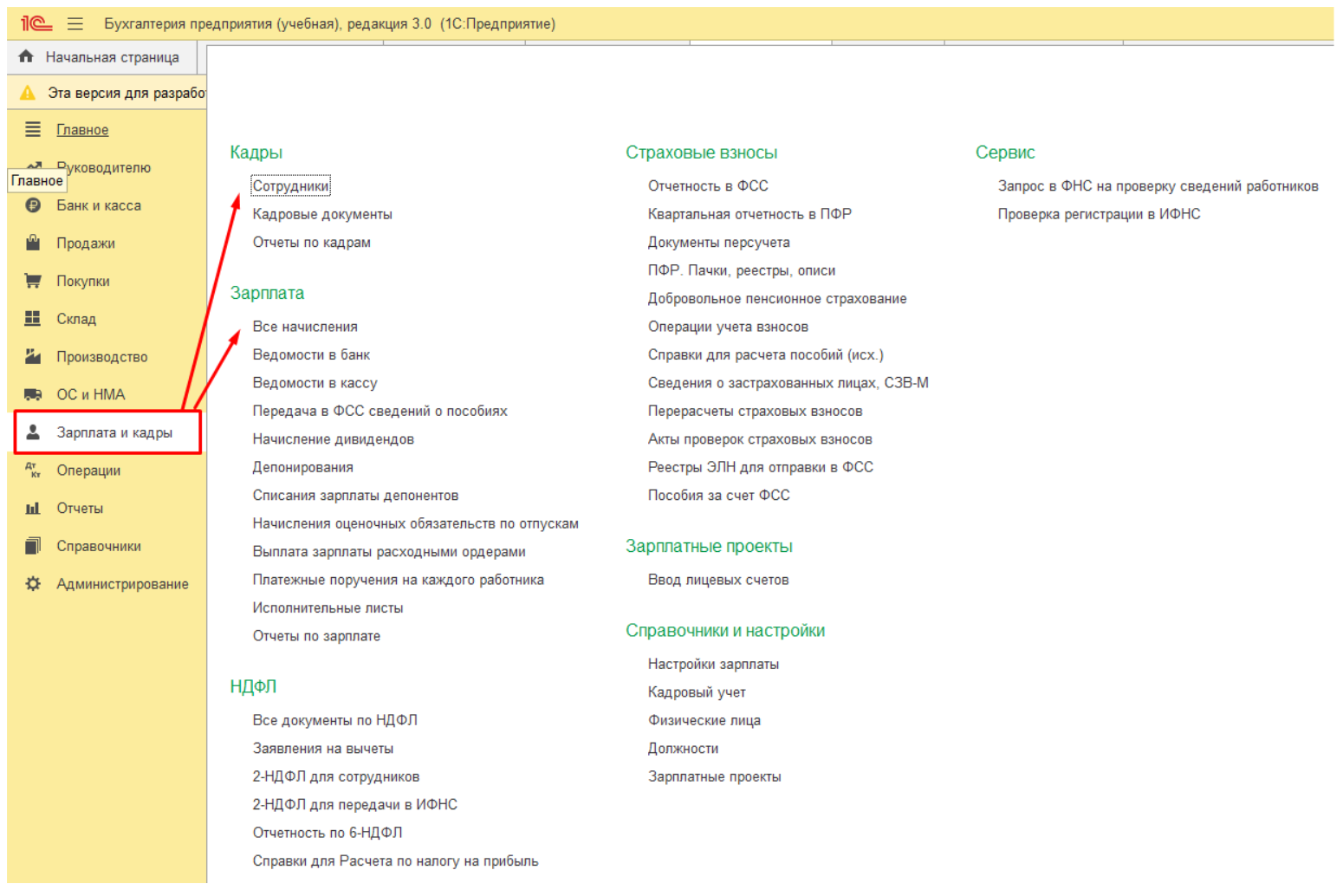Click the Администрирование gear icon

coord(33,584)
